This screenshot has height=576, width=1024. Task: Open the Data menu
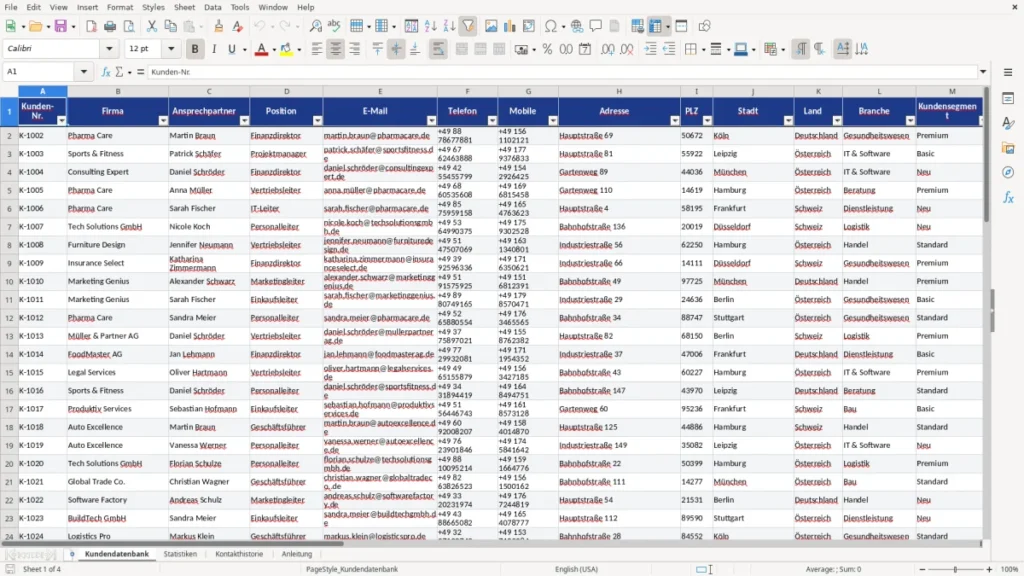click(212, 7)
